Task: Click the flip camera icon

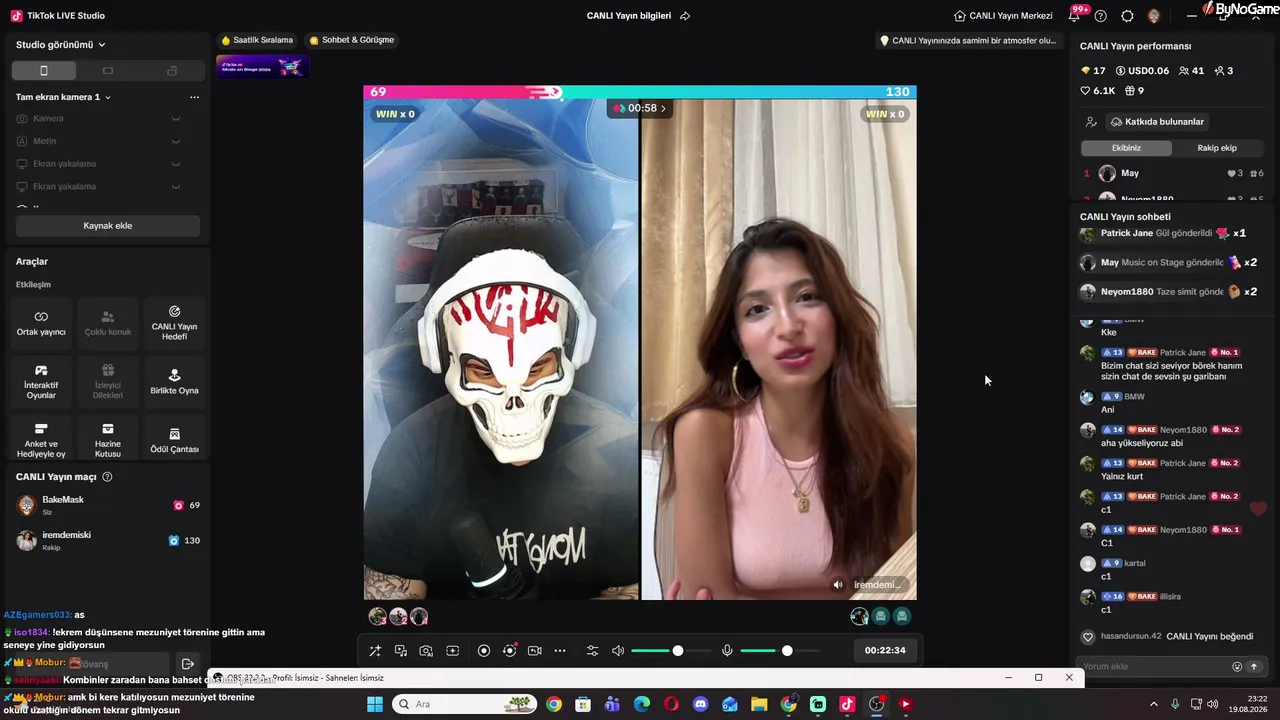Action: point(535,651)
